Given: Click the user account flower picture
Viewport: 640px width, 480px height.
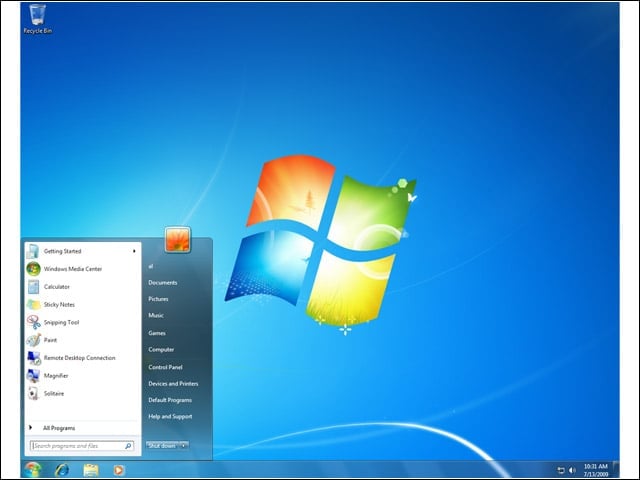Looking at the screenshot, I should 178,239.
